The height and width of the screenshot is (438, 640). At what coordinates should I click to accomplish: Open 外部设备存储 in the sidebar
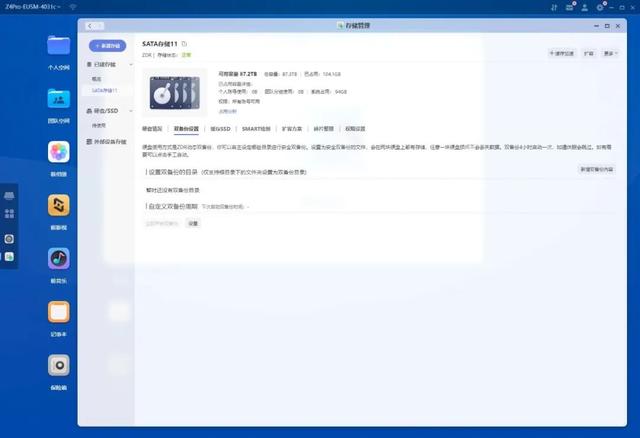[x=107, y=142]
